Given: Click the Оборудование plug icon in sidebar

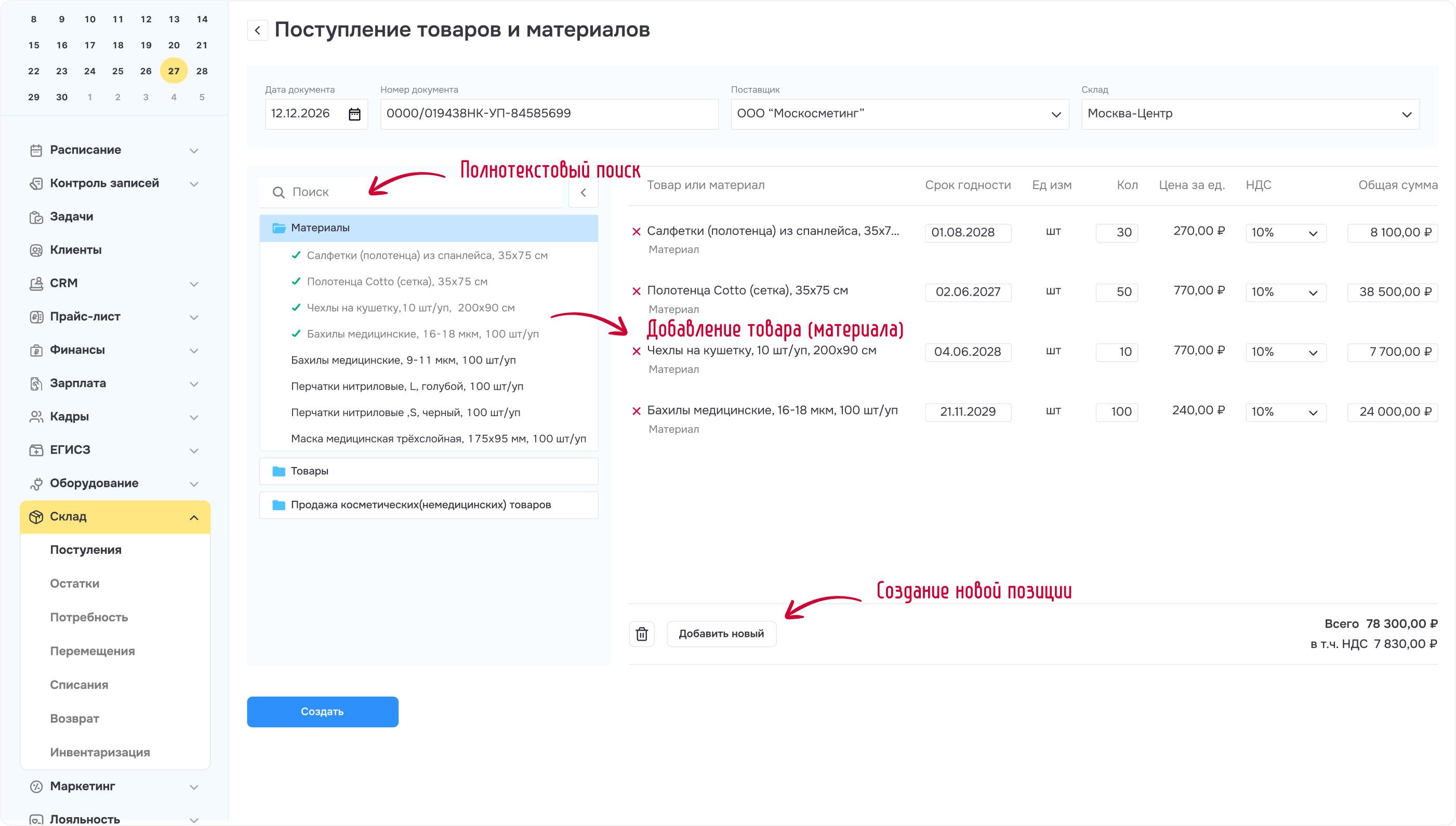Looking at the screenshot, I should pos(36,483).
